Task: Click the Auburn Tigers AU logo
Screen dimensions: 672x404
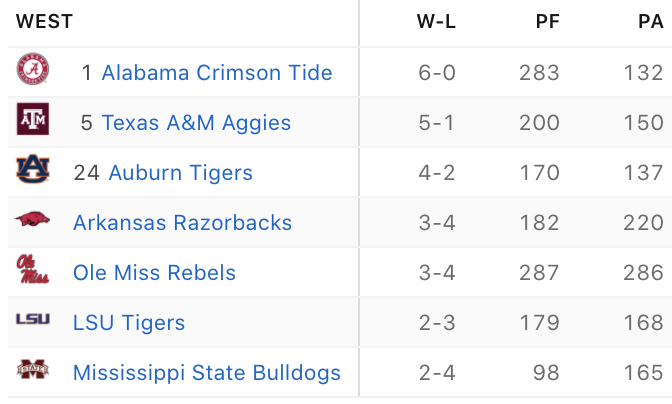Action: point(33,169)
